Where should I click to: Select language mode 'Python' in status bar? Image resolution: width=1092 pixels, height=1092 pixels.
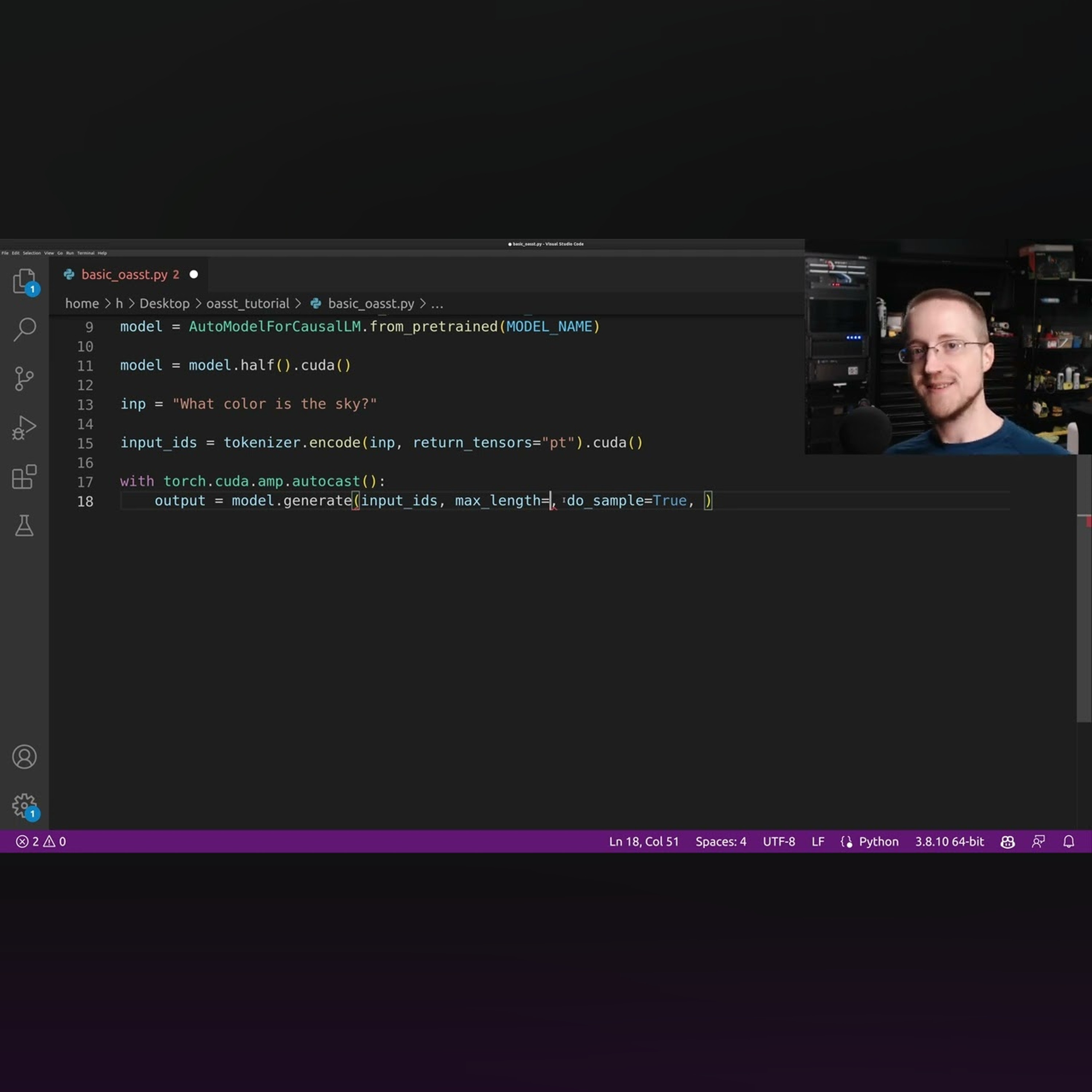point(878,842)
